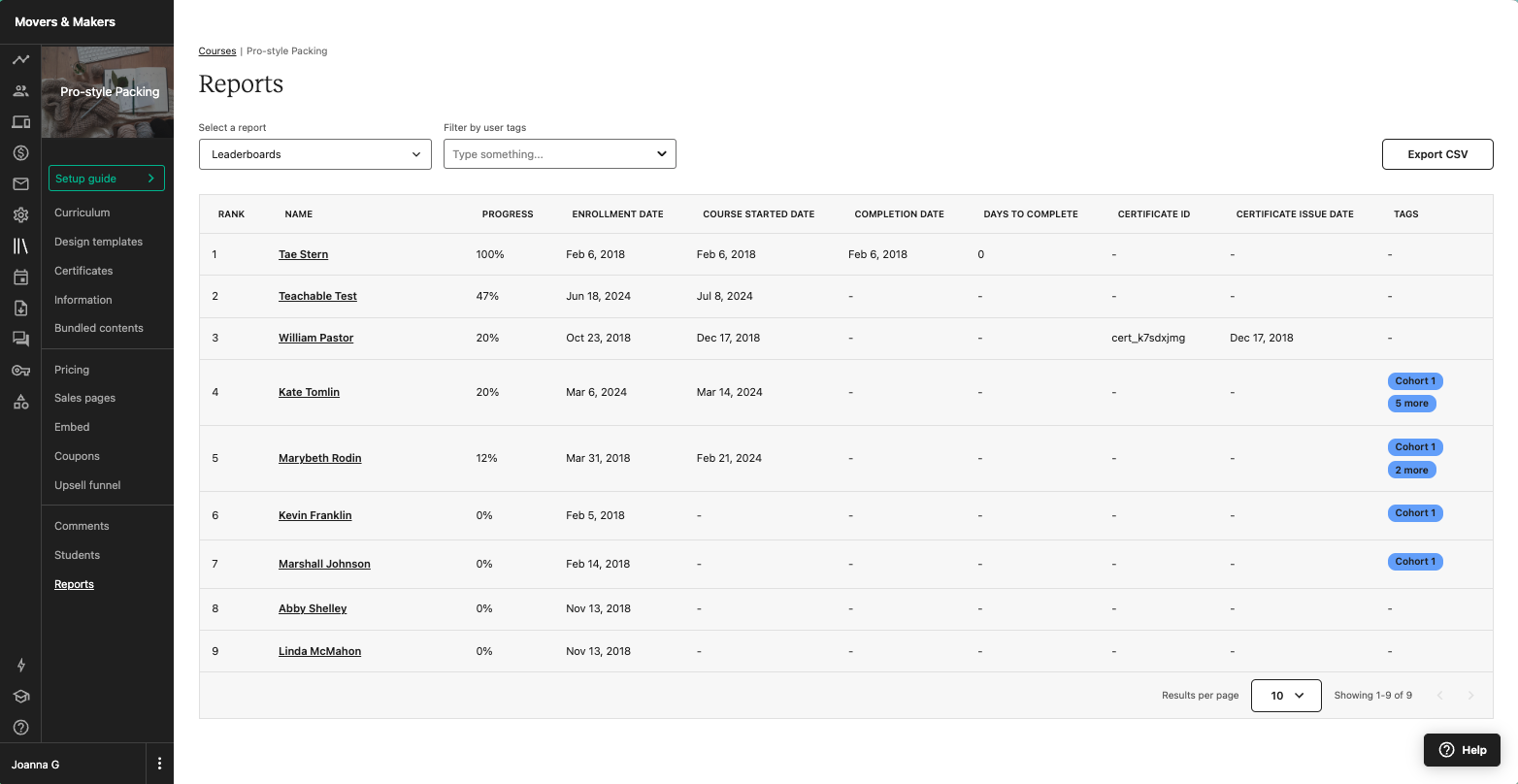Expand the Setup guide chevron button
This screenshot has width=1518, height=784.
click(x=107, y=179)
